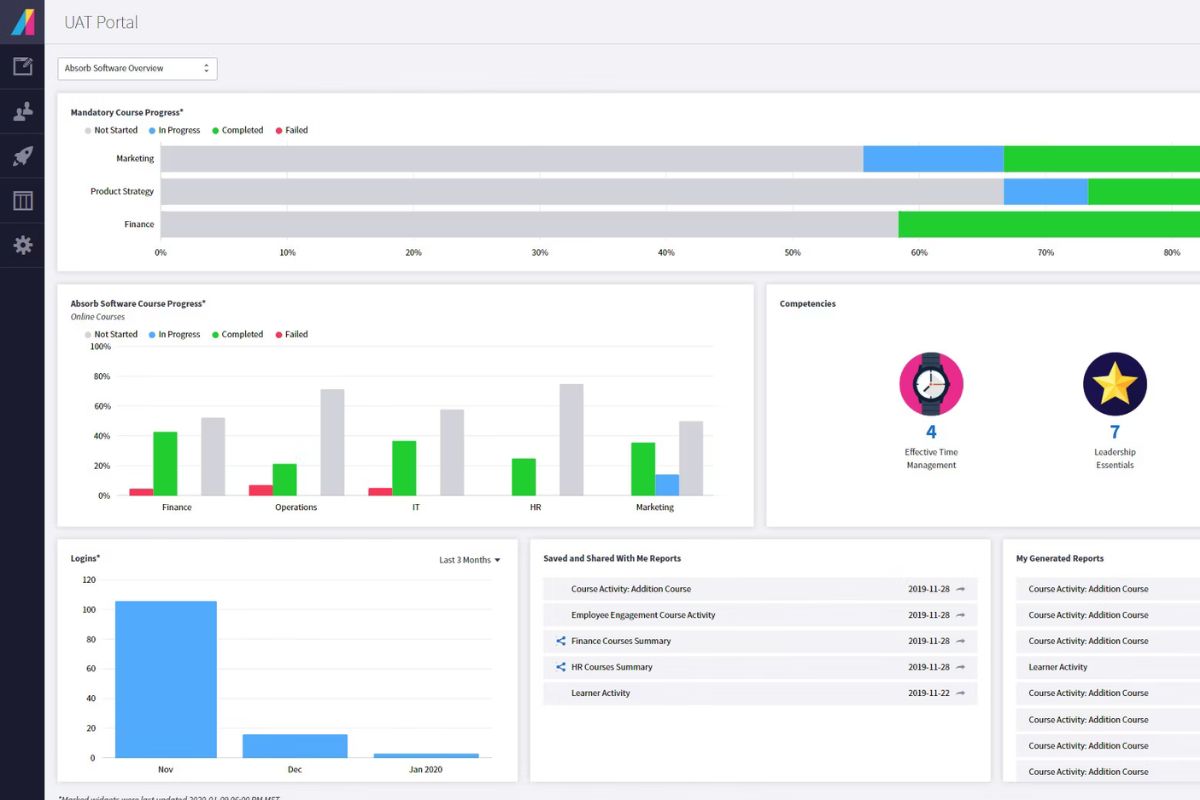Screen dimensions: 1200x800
Task: Click arrow icon on saved Course Activity: Addition Course row
Action: tap(961, 589)
